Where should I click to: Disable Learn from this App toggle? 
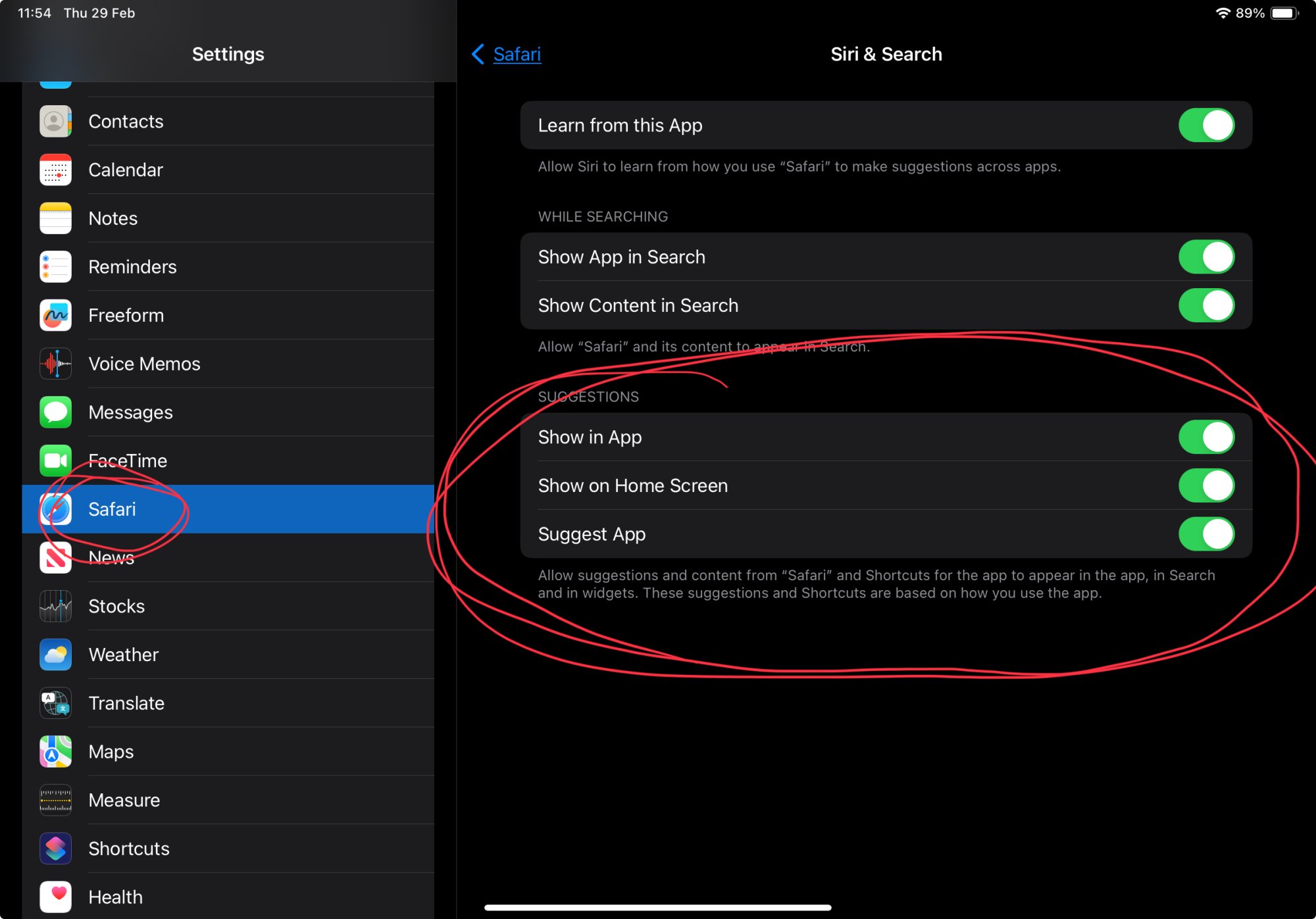pyautogui.click(x=1205, y=125)
